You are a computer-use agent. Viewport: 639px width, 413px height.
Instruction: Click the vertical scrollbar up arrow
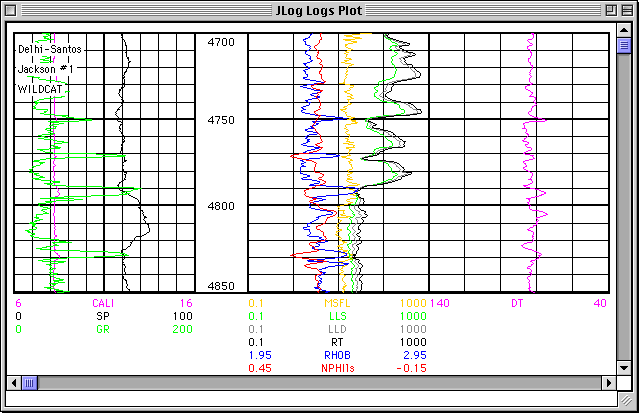[x=623, y=30]
